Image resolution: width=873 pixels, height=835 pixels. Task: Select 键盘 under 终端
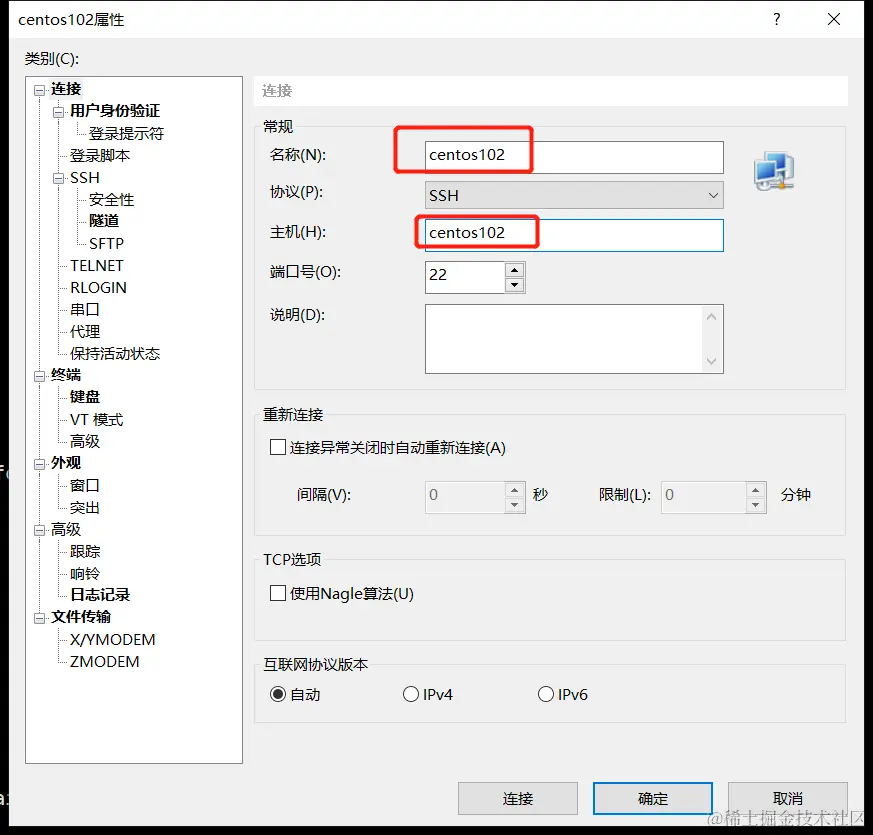click(85, 397)
